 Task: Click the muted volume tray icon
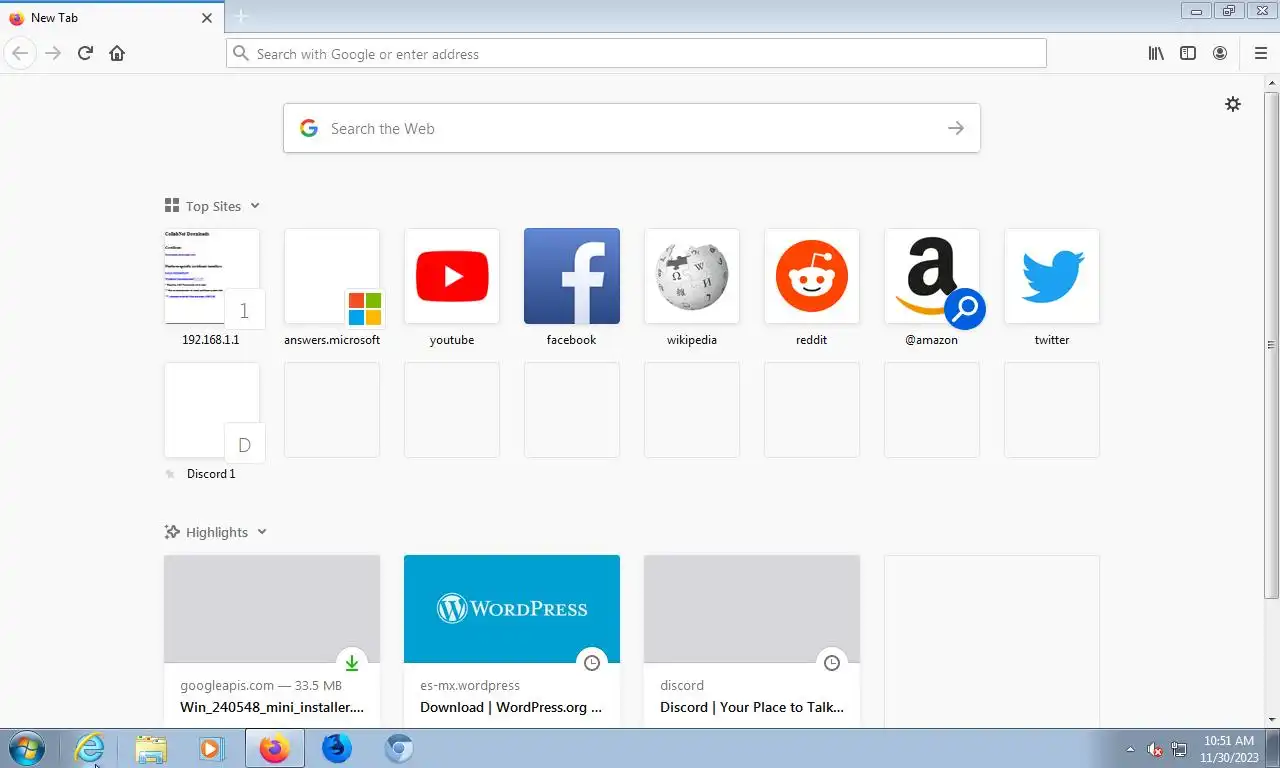pyautogui.click(x=1155, y=749)
